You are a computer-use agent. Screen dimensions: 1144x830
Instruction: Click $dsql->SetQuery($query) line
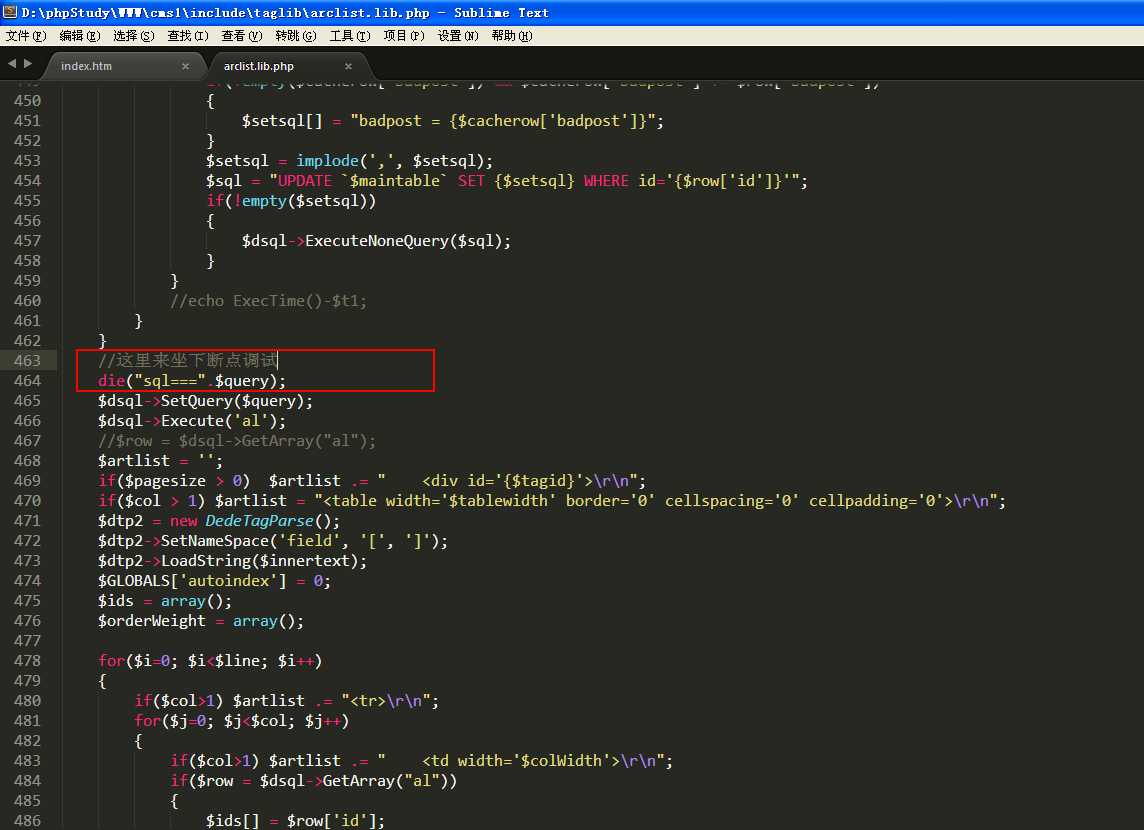[x=205, y=400]
